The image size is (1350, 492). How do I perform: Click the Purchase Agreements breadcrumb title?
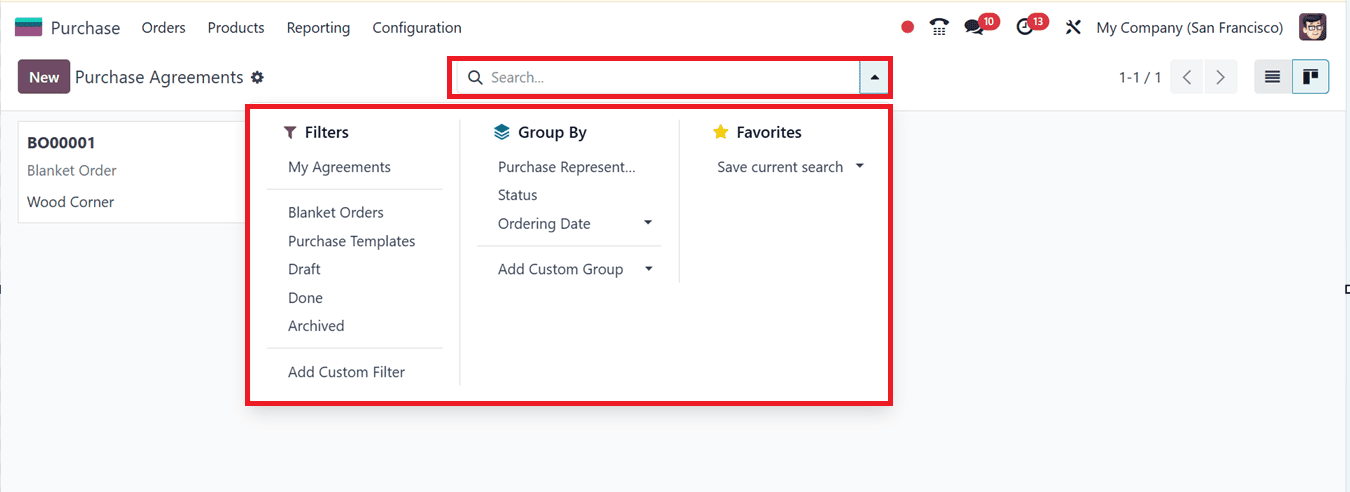159,77
